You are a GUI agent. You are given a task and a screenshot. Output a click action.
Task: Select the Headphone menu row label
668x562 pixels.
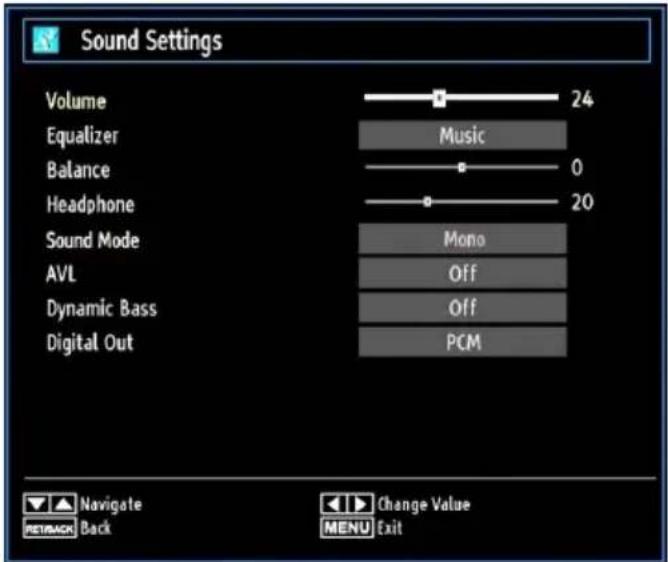tap(90, 205)
